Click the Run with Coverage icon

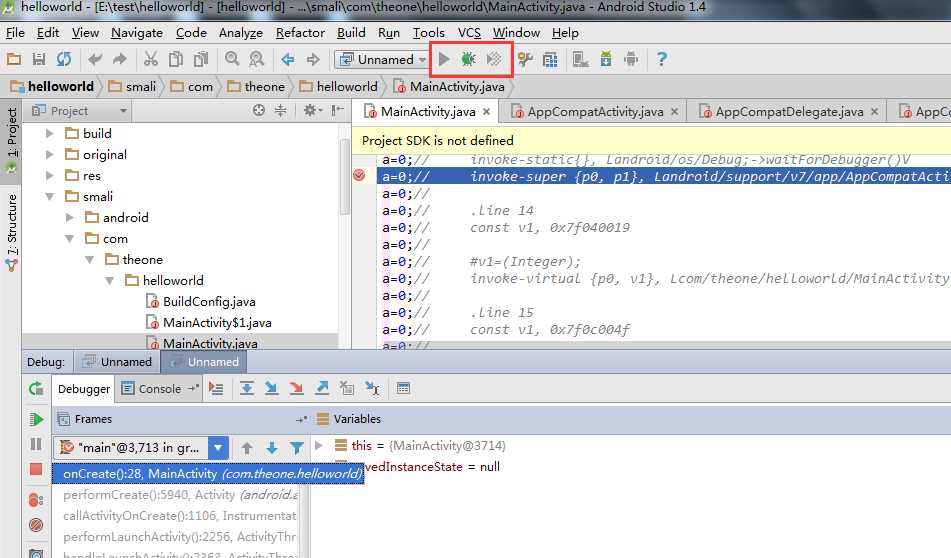pos(494,59)
